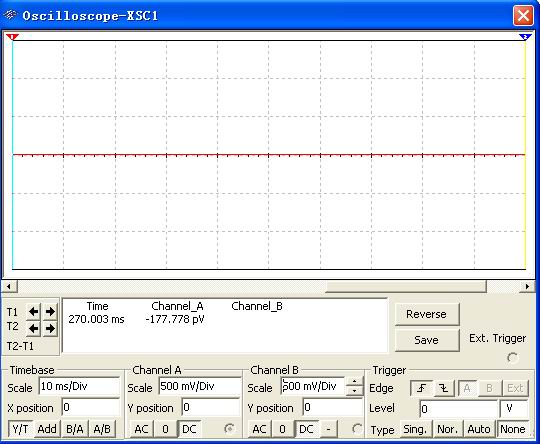Switch to Y/T display mode
The width and height of the screenshot is (540, 444).
(20, 429)
